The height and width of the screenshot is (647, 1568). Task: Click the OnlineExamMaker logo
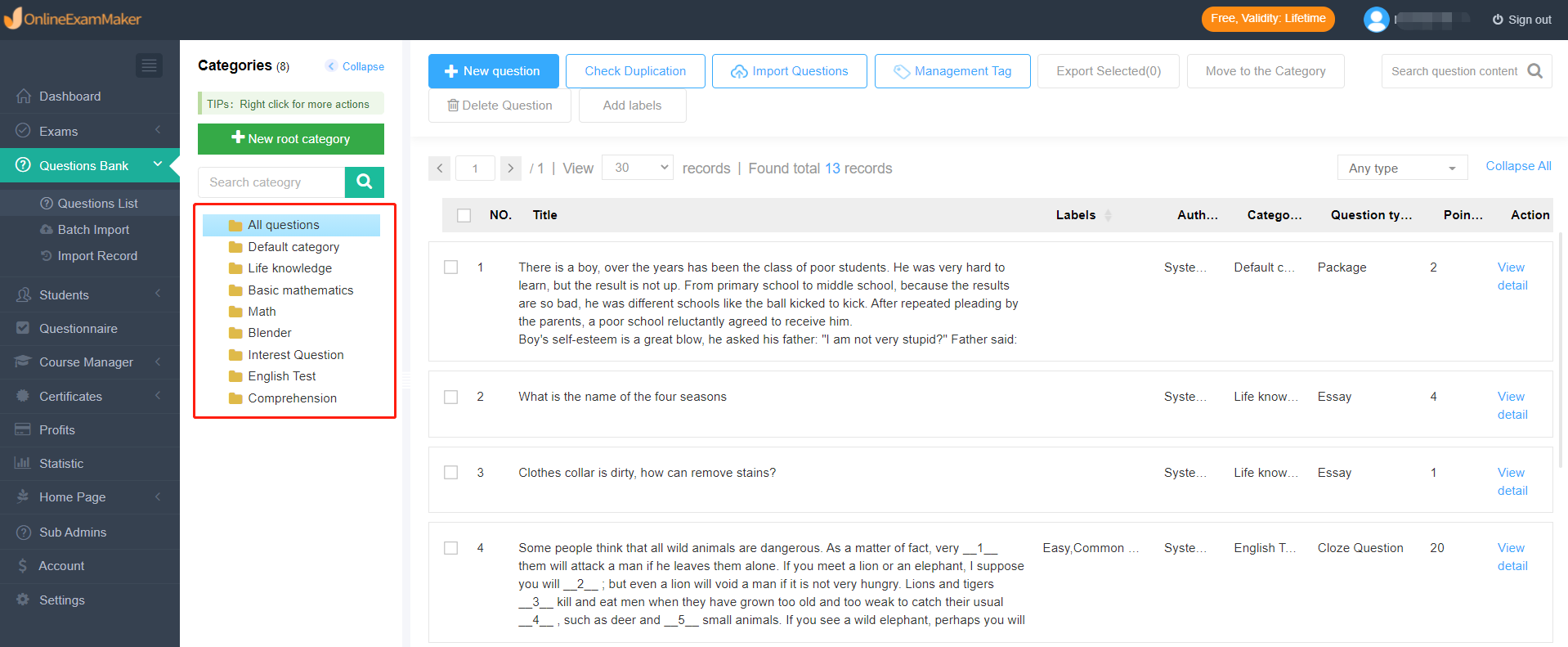[73, 19]
